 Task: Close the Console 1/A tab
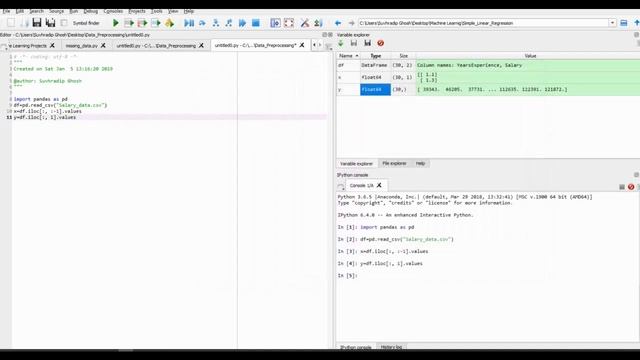(379, 185)
